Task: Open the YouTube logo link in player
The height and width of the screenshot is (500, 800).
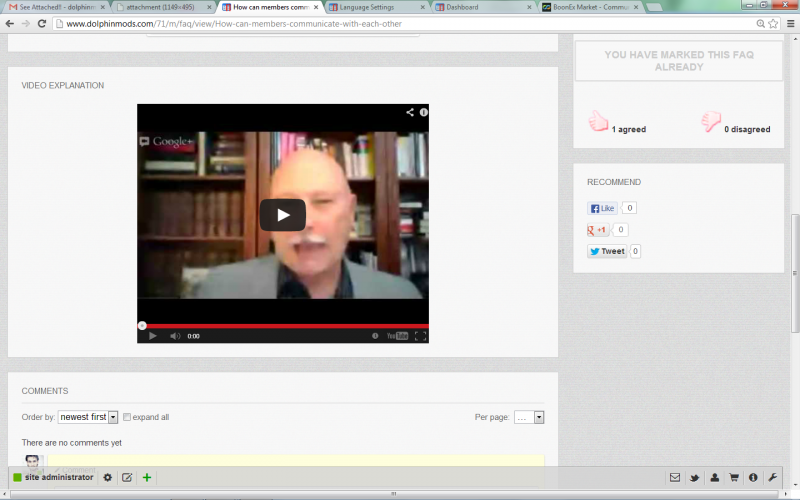Action: pos(397,336)
